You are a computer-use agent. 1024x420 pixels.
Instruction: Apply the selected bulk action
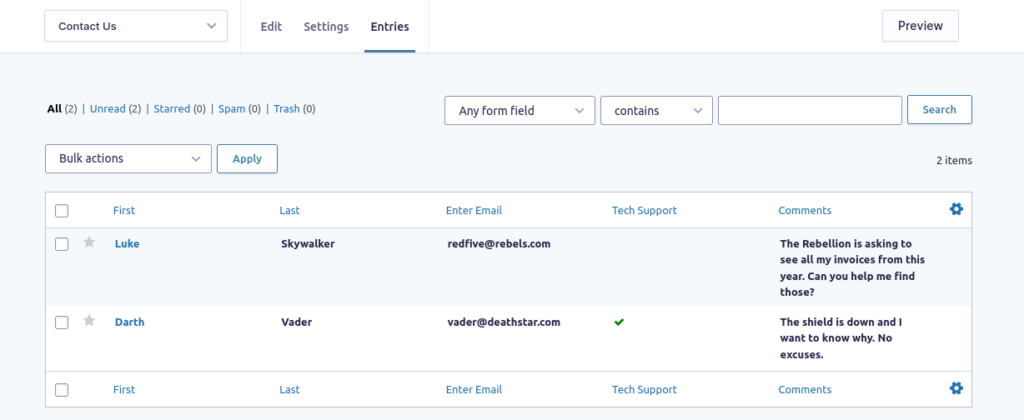click(x=247, y=159)
